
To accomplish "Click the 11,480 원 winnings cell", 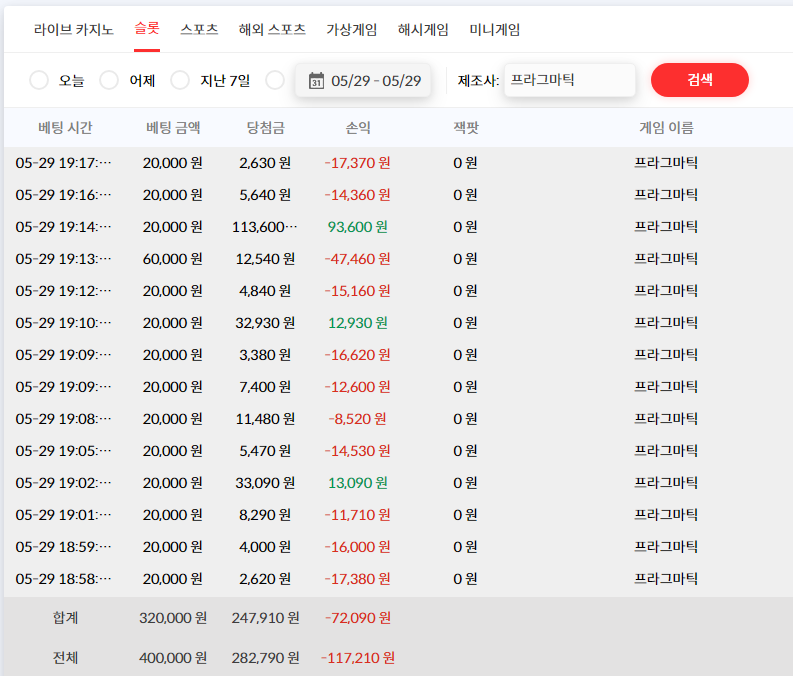I will [265, 419].
